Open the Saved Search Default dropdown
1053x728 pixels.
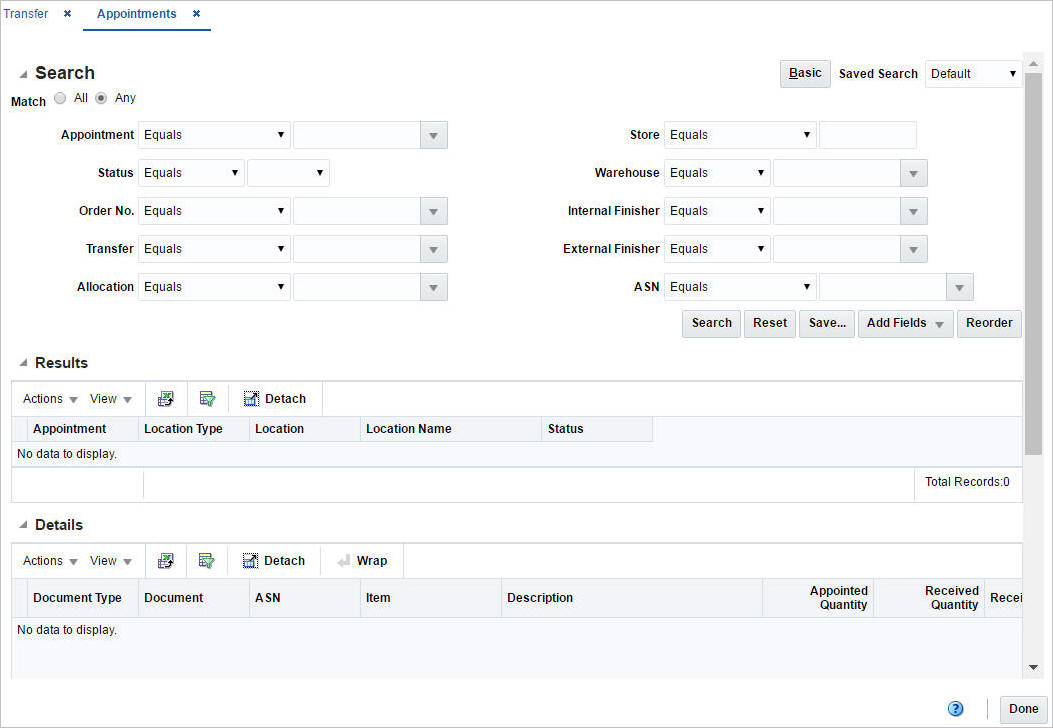pos(972,73)
